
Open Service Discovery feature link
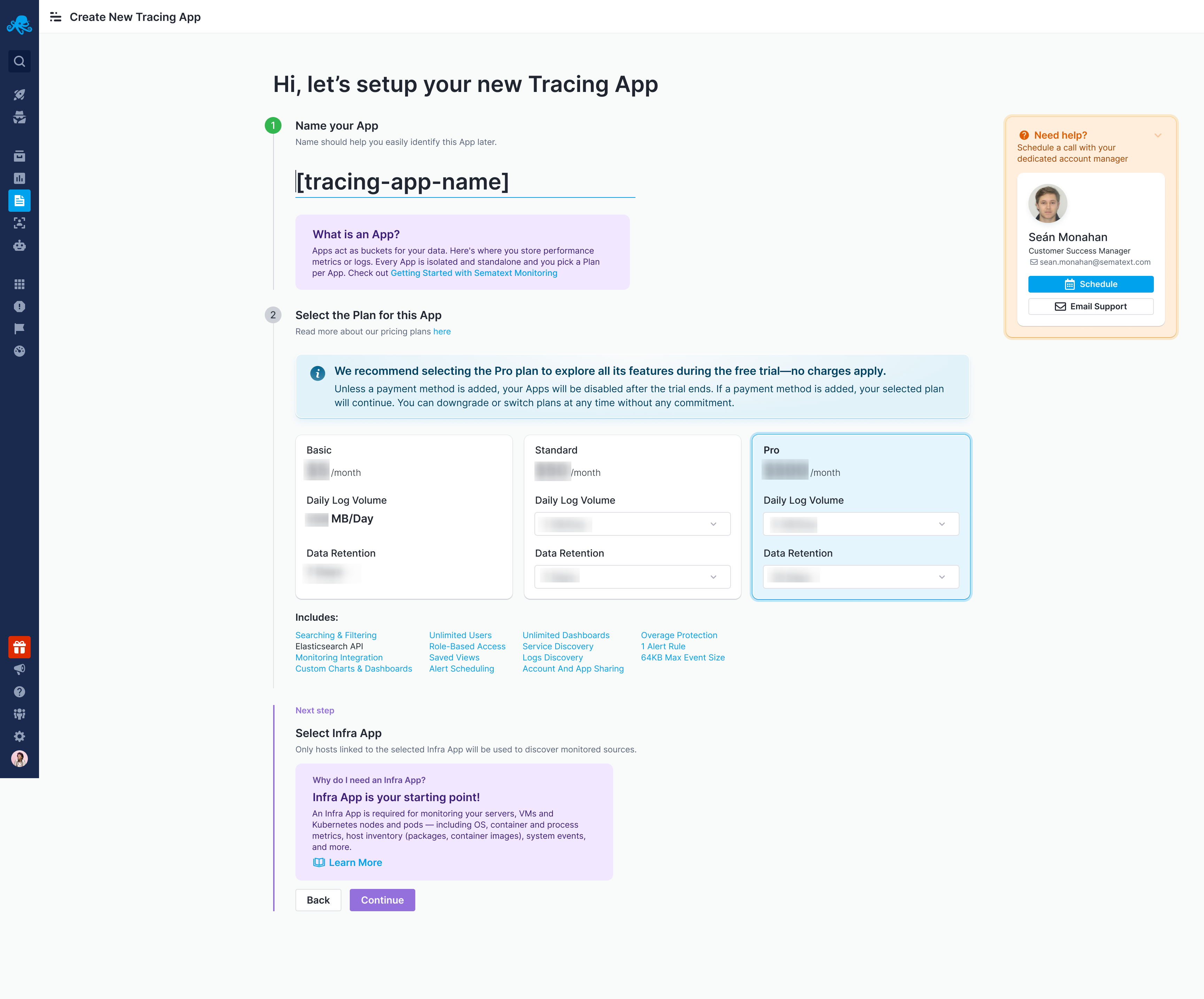[558, 646]
